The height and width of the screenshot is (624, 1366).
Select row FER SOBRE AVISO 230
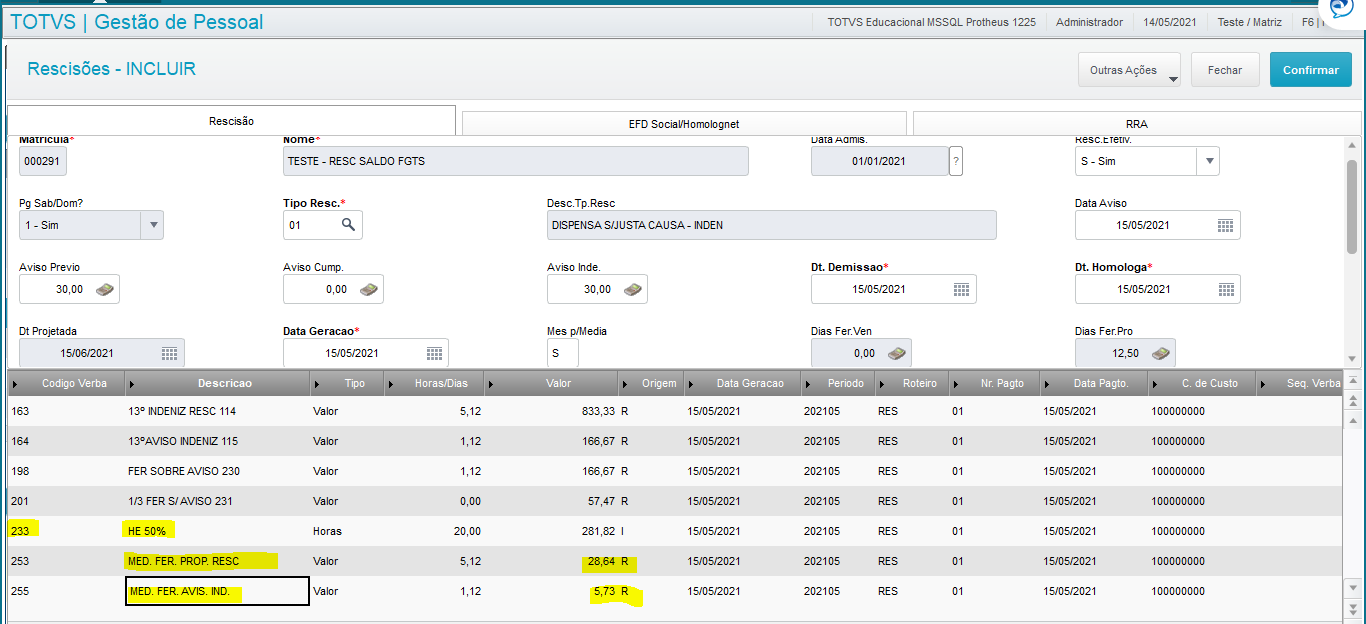click(675, 471)
